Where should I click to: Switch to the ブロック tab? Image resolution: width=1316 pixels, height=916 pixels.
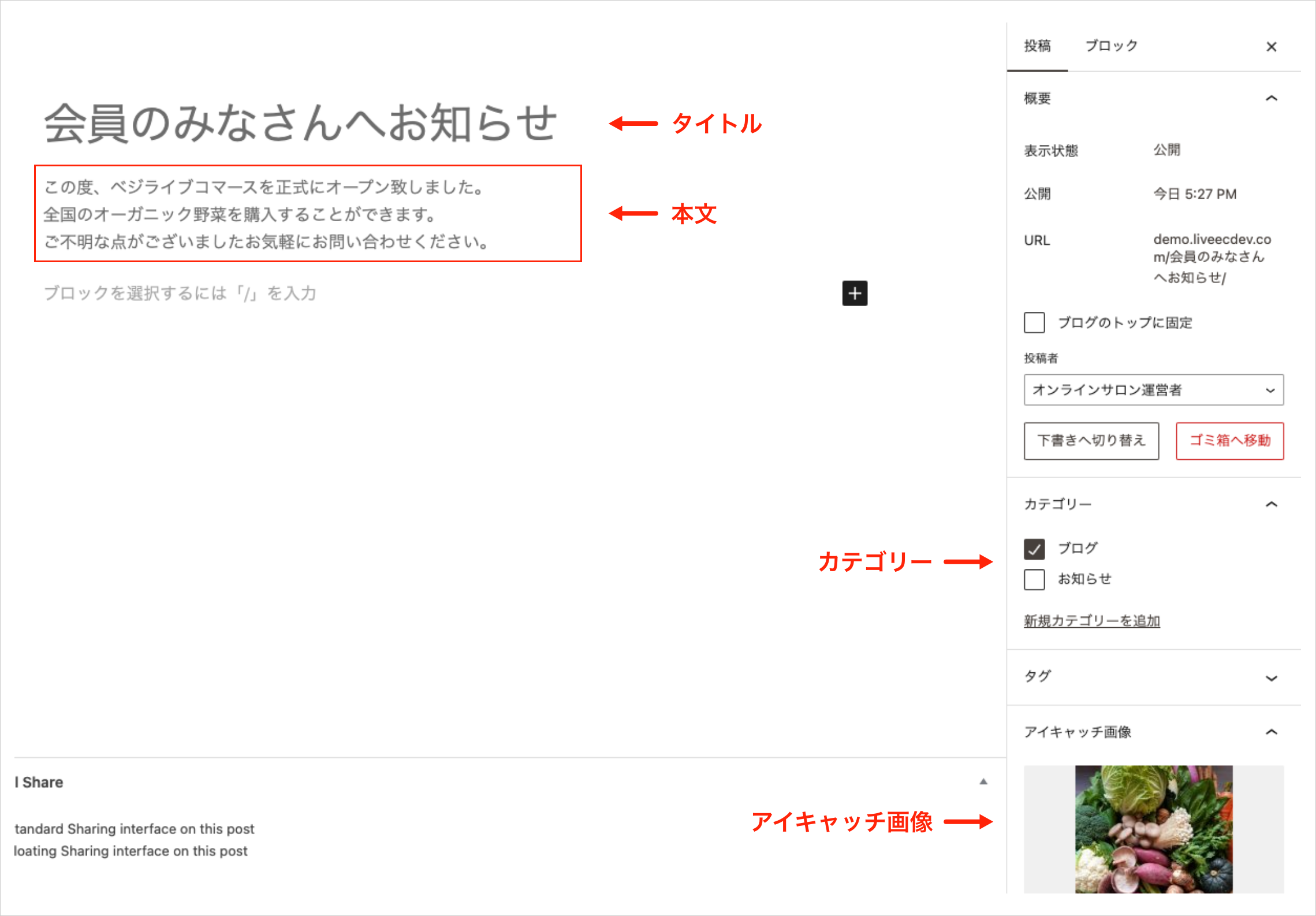coord(1111,46)
